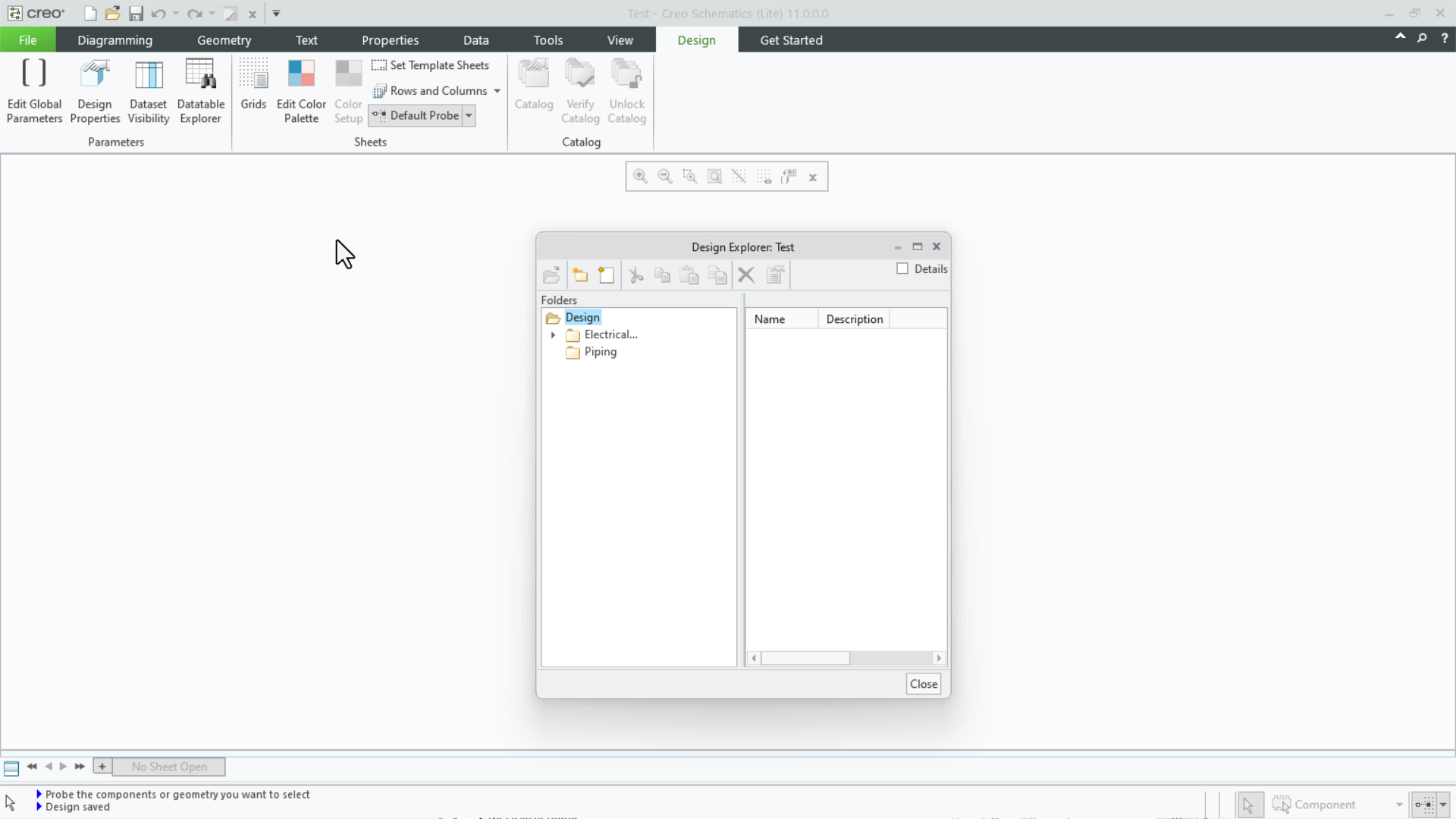Click the New file icon in quick access toolbar
1456x819 pixels.
coord(90,14)
